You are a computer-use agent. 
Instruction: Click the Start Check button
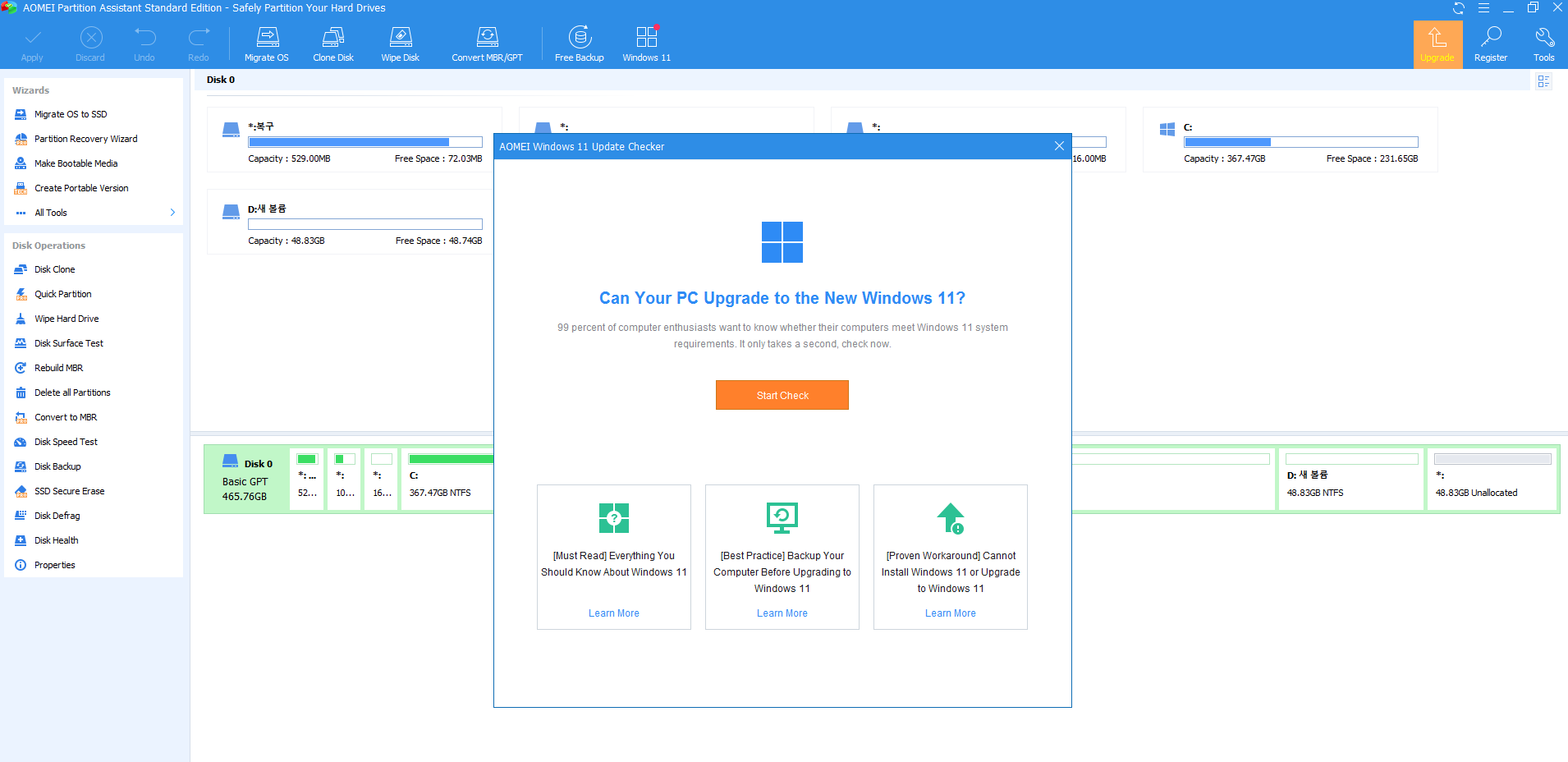point(782,395)
